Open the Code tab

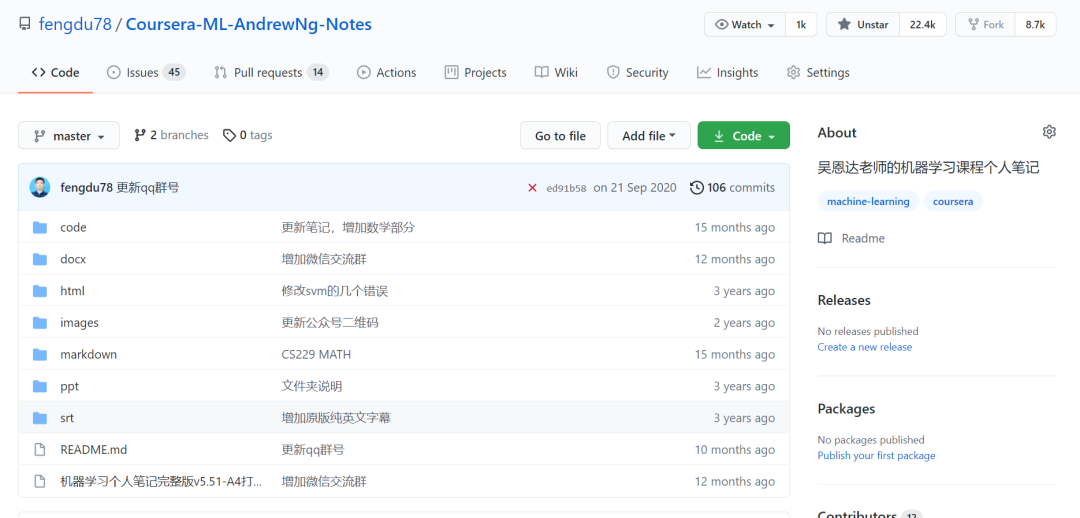(x=55, y=72)
